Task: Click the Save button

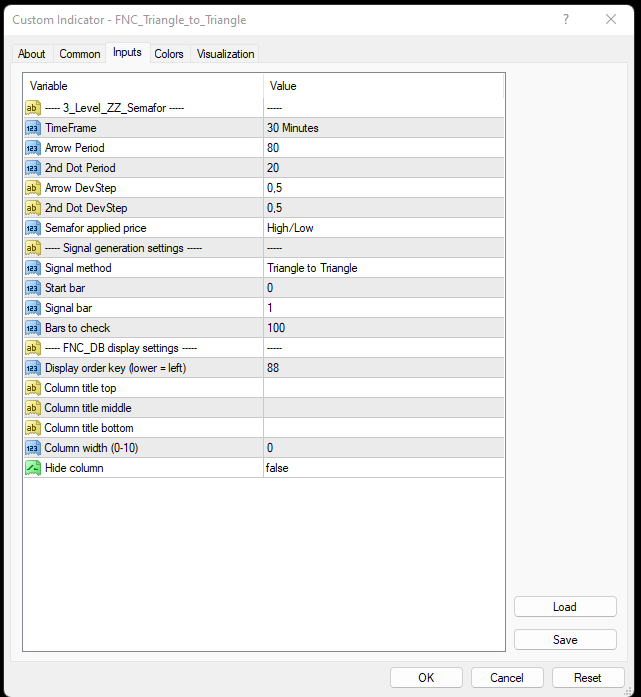Action: 565,640
